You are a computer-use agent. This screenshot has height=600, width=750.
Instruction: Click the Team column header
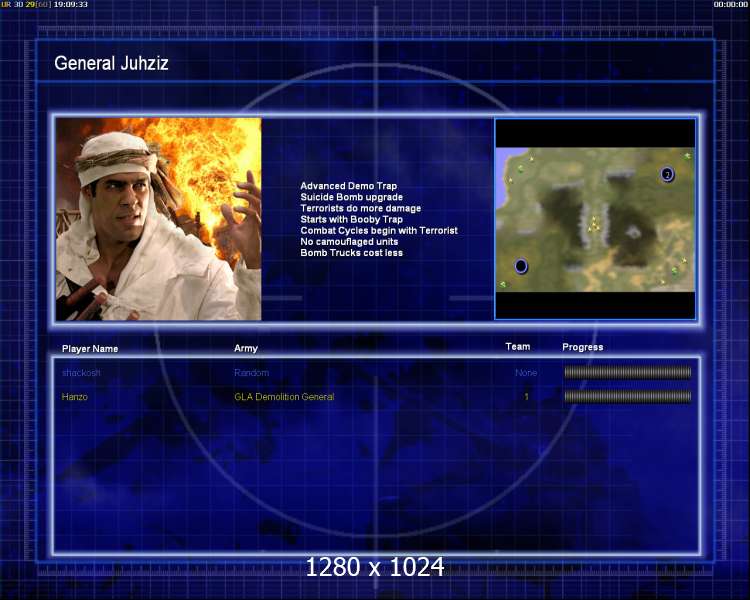tap(518, 346)
